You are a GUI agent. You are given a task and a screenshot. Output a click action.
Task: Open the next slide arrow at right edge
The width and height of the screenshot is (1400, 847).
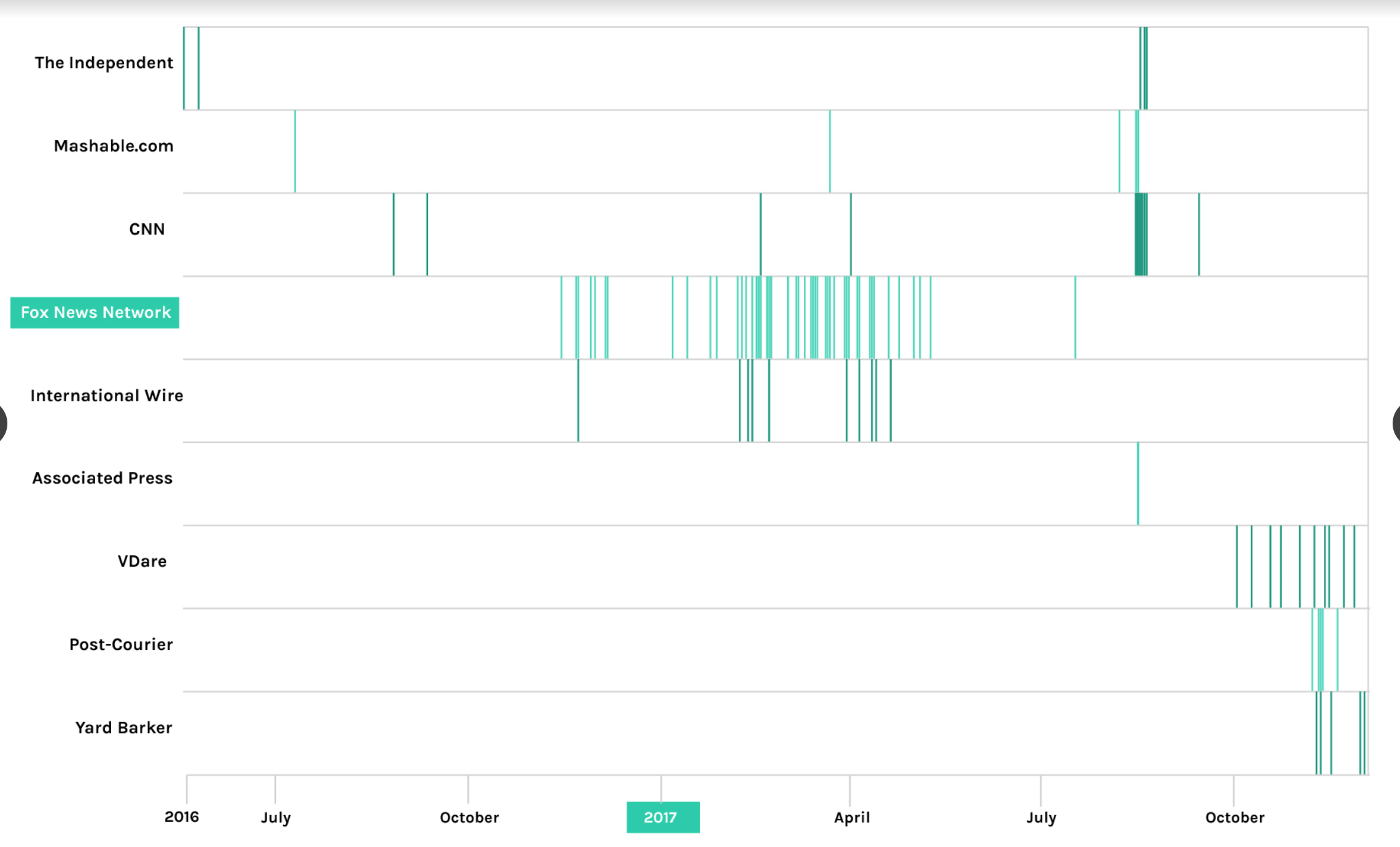1396,423
